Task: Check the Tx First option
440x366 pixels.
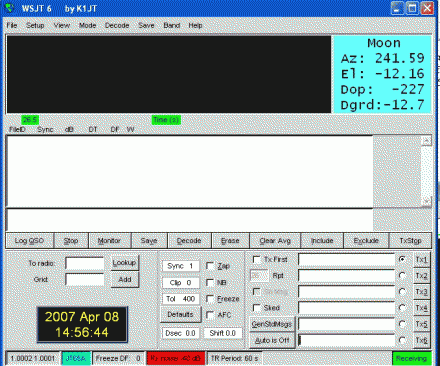Action: pyautogui.click(x=257, y=259)
